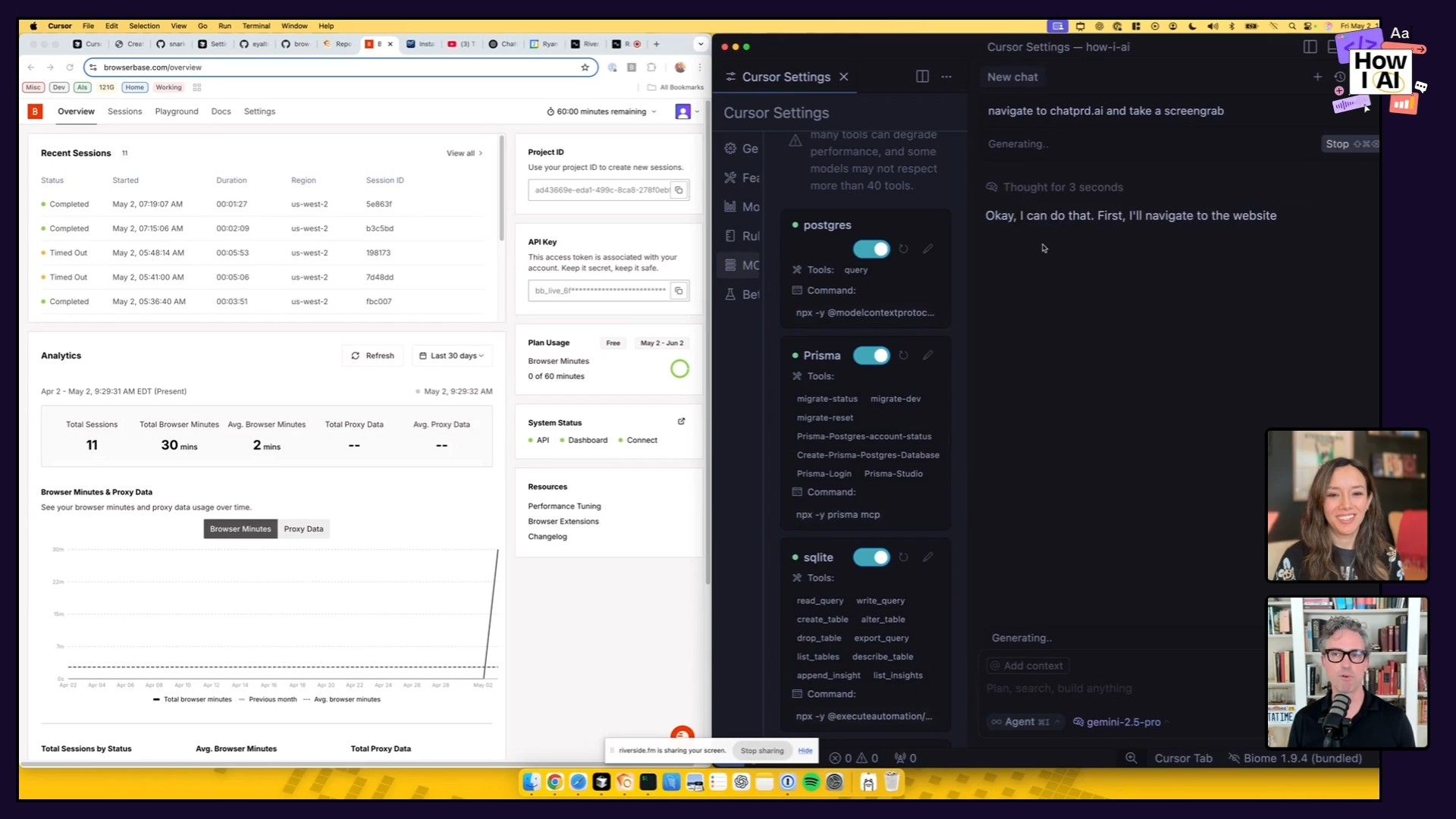Open the Changelog link
Screen dimensions: 1456x819
click(x=548, y=536)
